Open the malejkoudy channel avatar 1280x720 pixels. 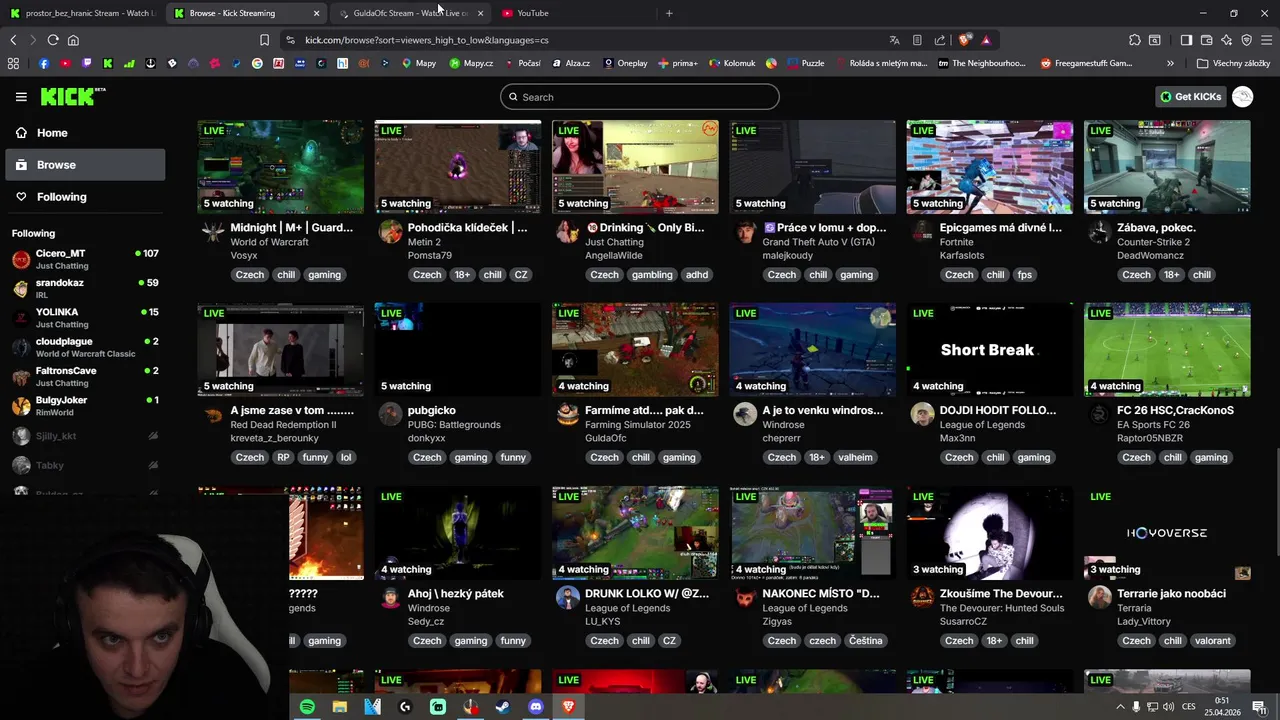745,232
